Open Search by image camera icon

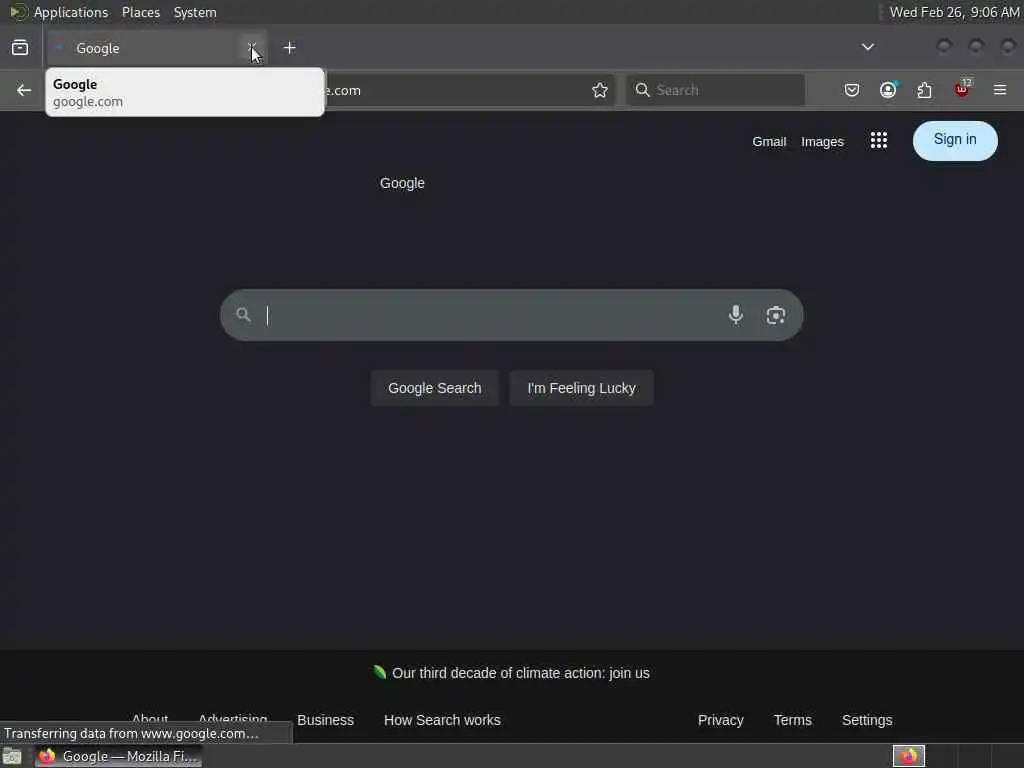tap(776, 315)
